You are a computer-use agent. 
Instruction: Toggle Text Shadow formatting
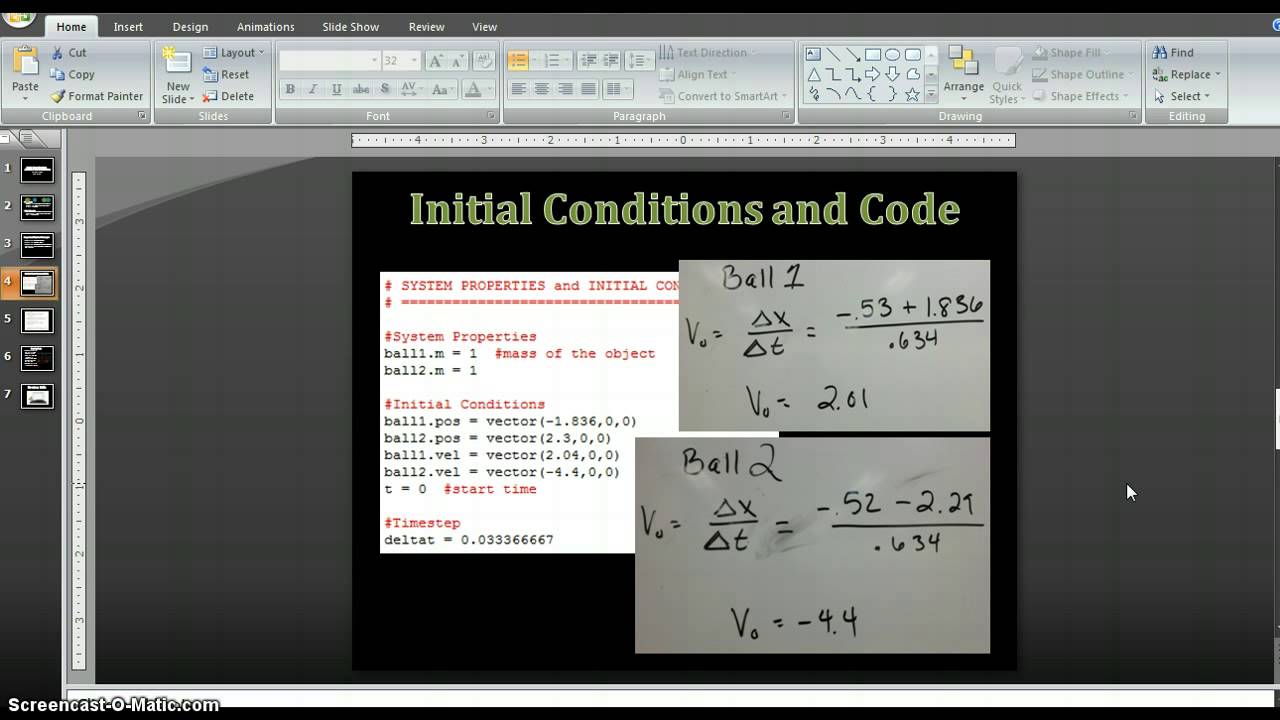click(x=384, y=89)
